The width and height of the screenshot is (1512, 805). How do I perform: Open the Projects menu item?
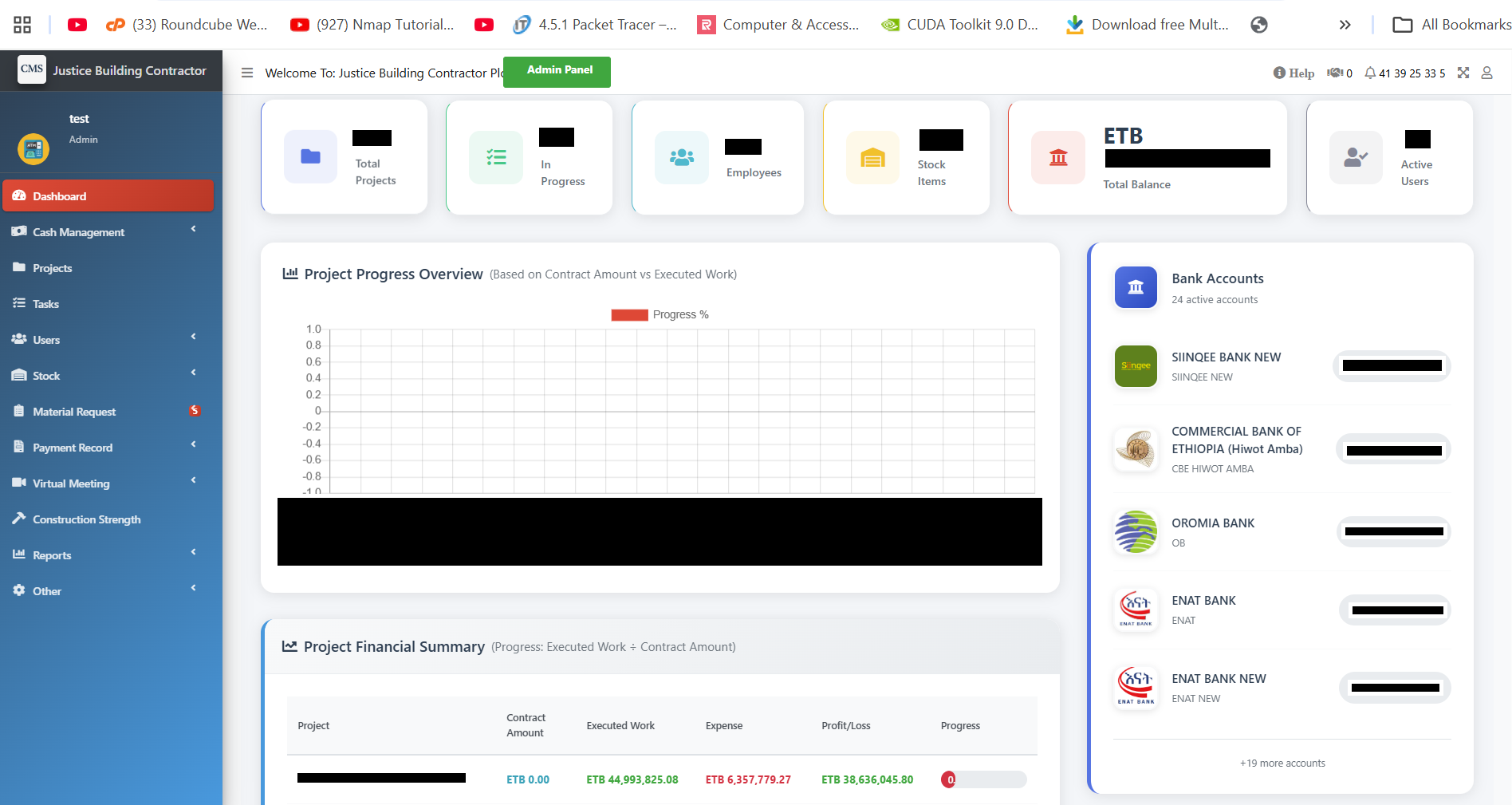[x=52, y=267]
